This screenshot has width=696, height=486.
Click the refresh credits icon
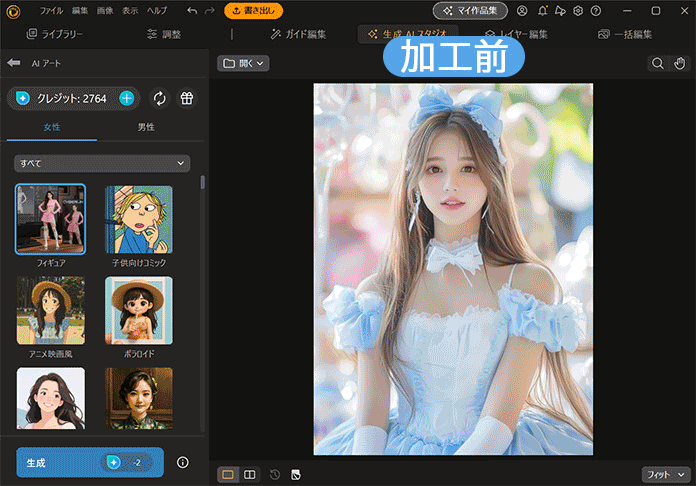pos(160,98)
